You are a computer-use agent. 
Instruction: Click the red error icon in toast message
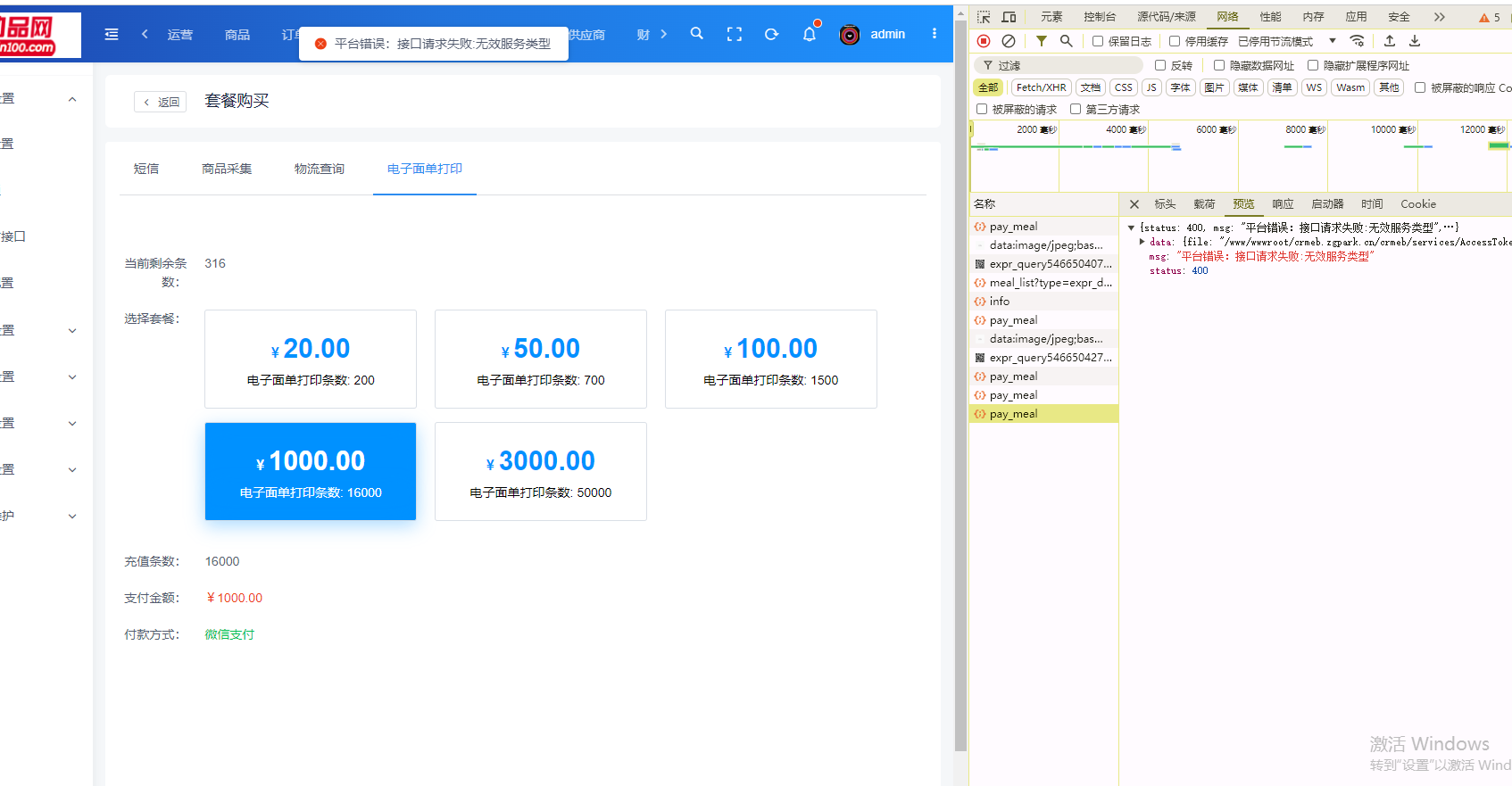click(320, 44)
